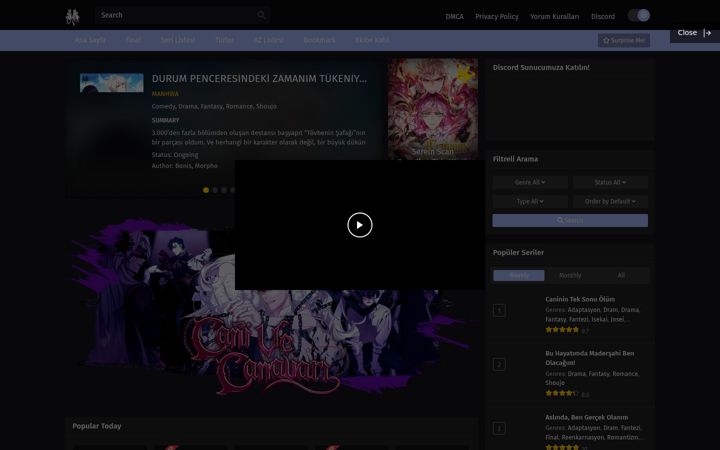
Task: Open the Privacy Policy link
Action: (496, 17)
